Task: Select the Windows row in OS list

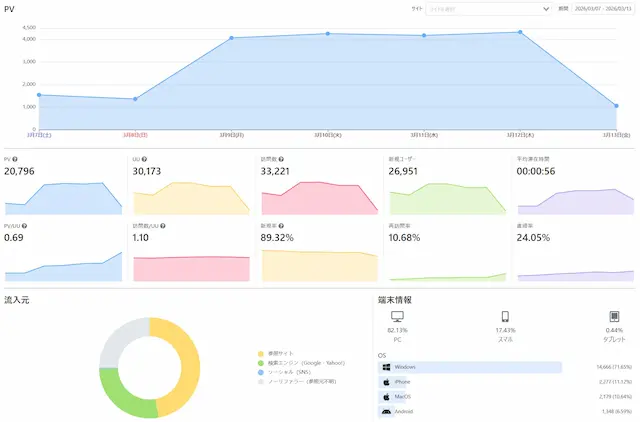Action: click(470, 367)
